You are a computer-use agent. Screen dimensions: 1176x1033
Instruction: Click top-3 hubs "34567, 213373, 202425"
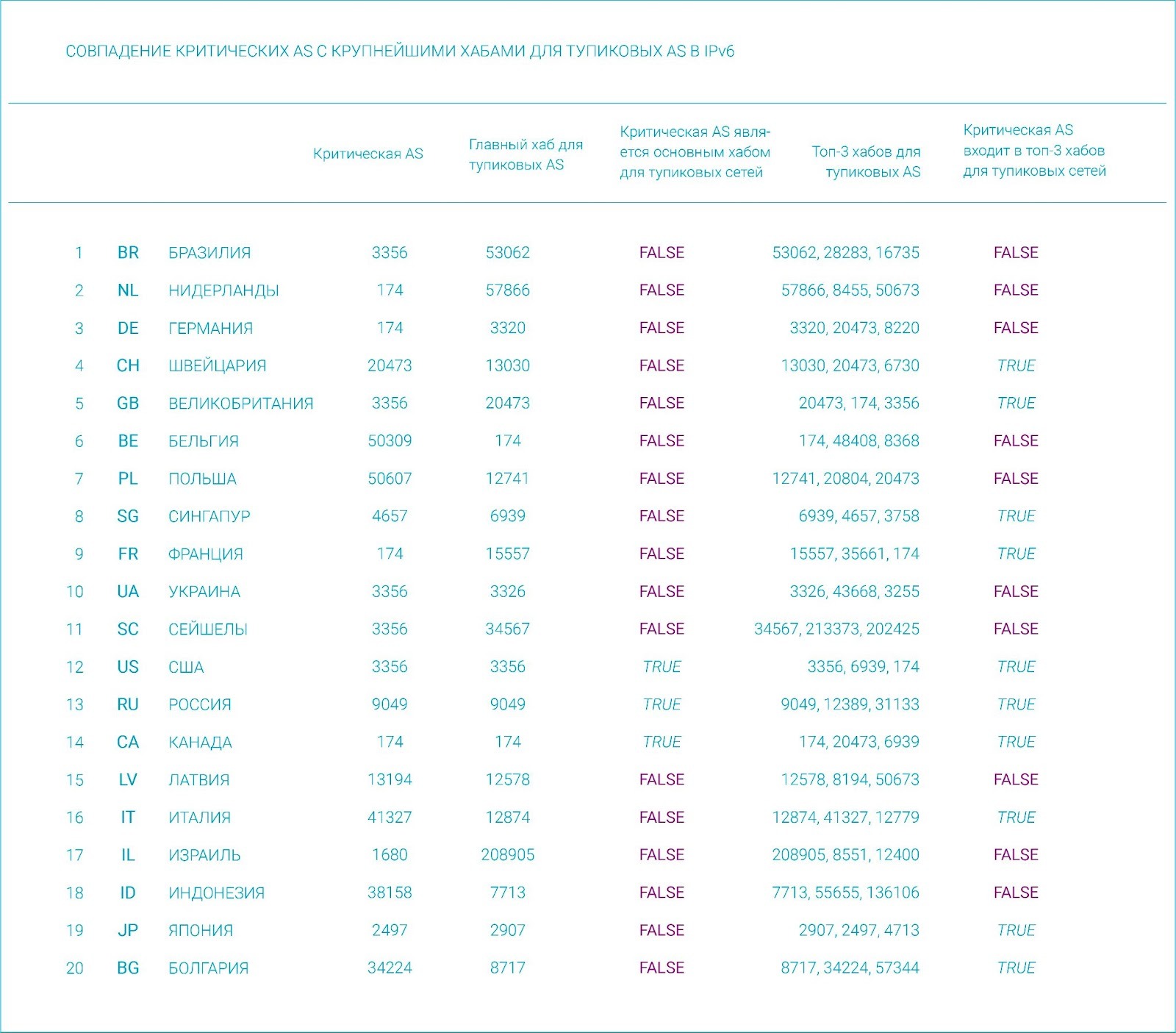point(836,629)
